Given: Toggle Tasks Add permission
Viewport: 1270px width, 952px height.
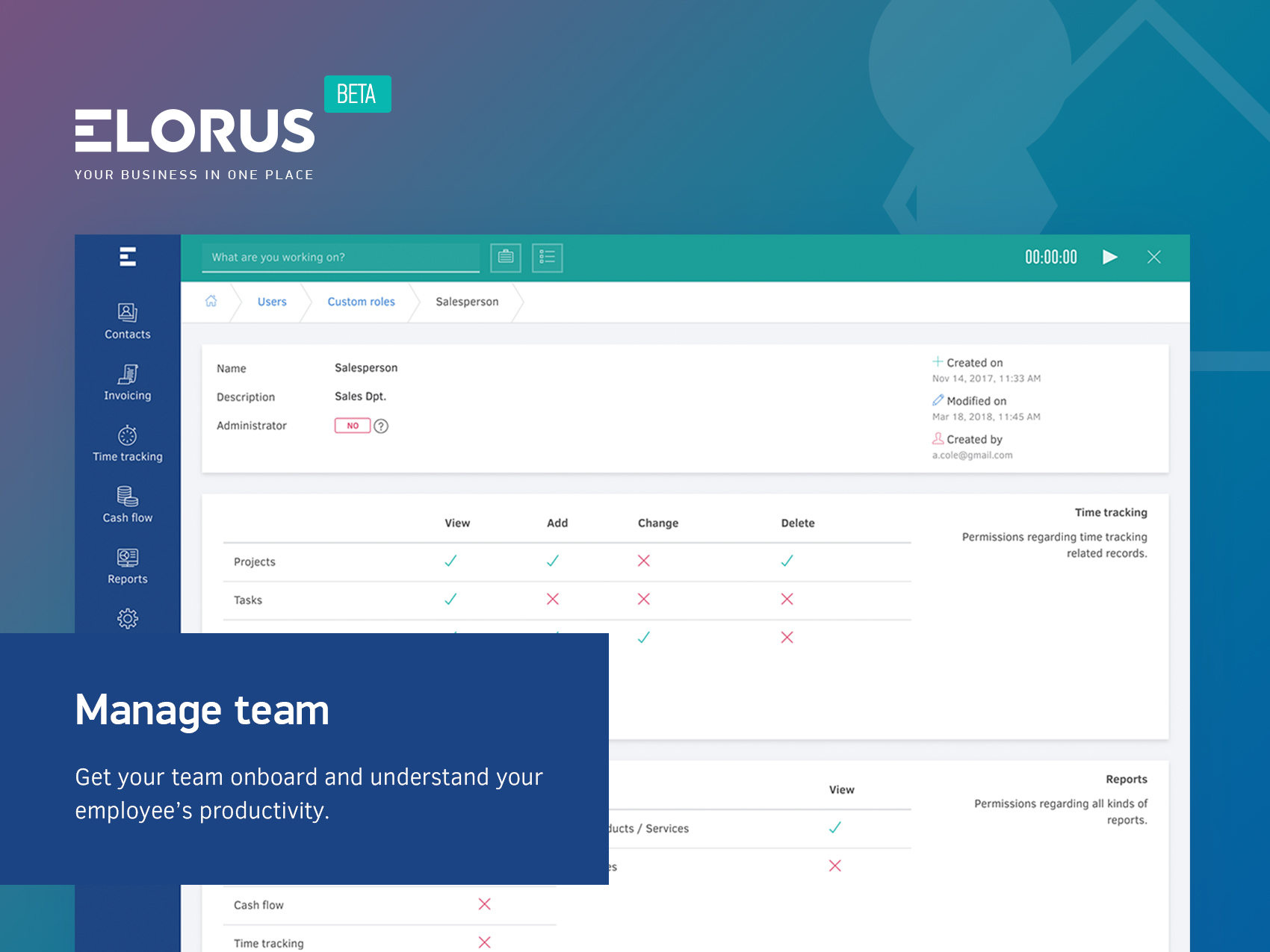Looking at the screenshot, I should (x=553, y=599).
